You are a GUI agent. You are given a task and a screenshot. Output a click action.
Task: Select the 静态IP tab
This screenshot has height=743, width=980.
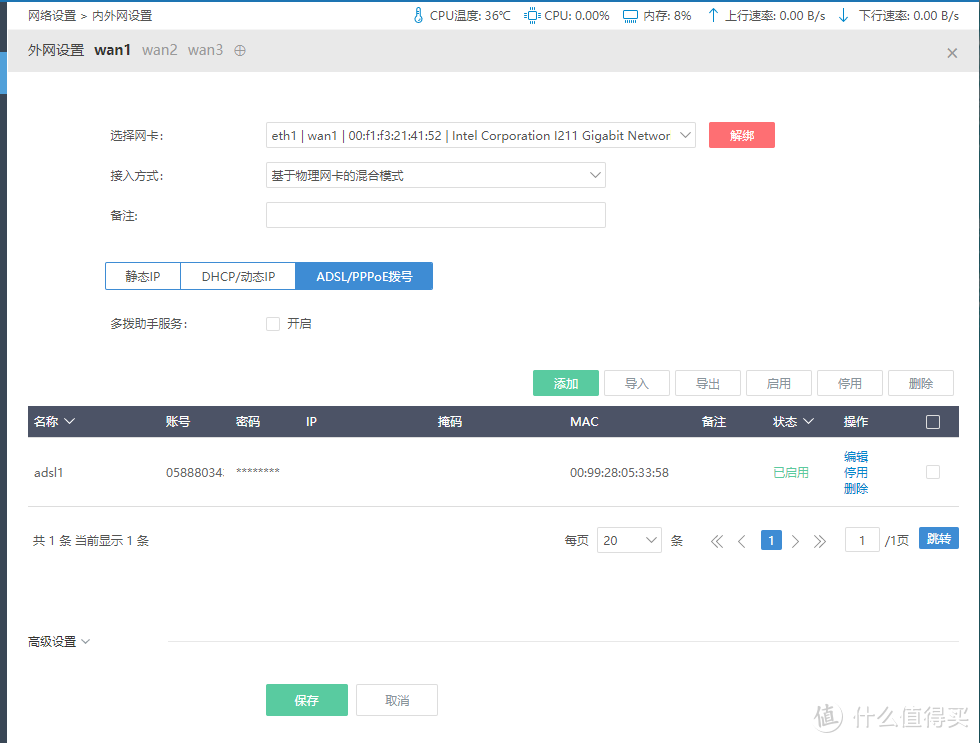coord(142,276)
